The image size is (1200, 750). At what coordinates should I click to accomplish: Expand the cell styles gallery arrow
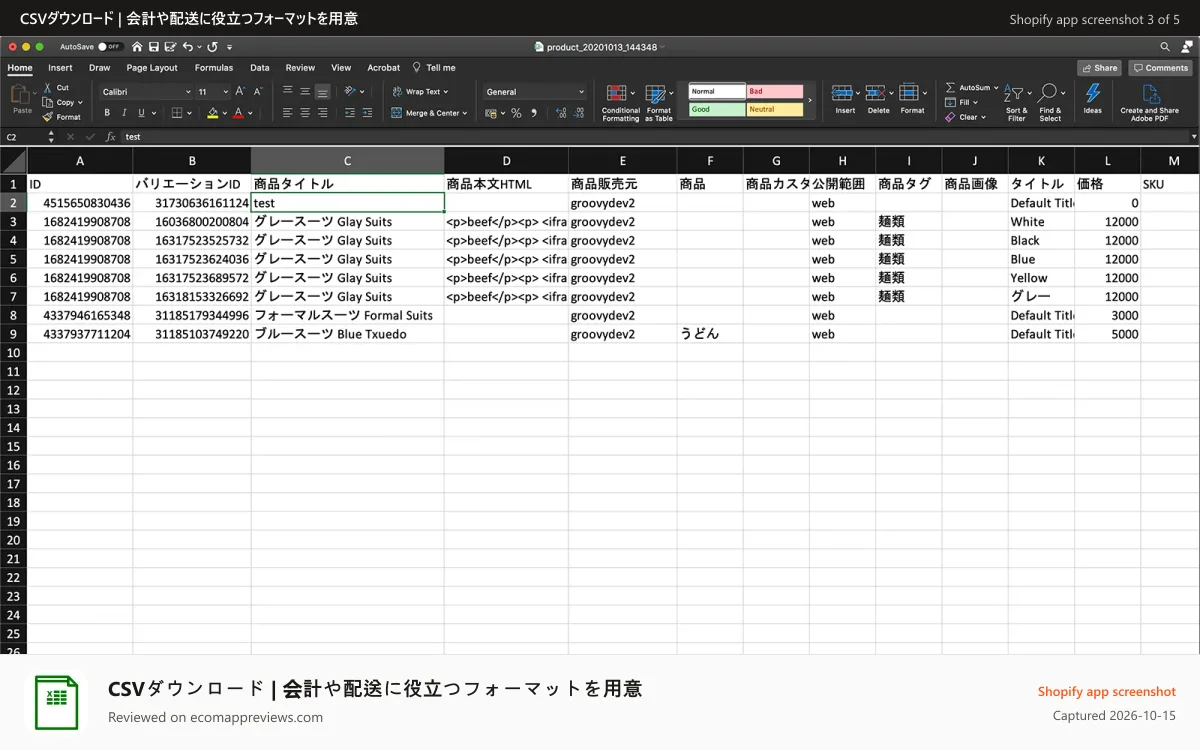pos(810,100)
